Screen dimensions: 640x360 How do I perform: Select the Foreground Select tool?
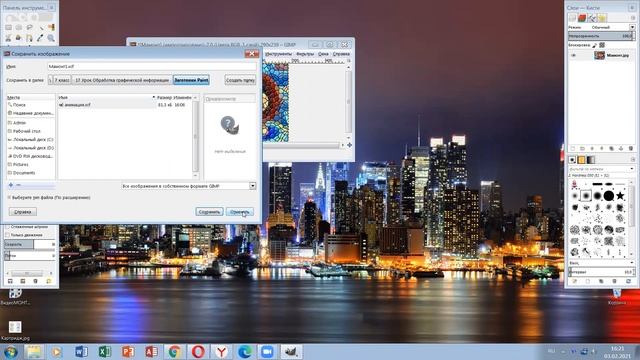(x=19, y=38)
